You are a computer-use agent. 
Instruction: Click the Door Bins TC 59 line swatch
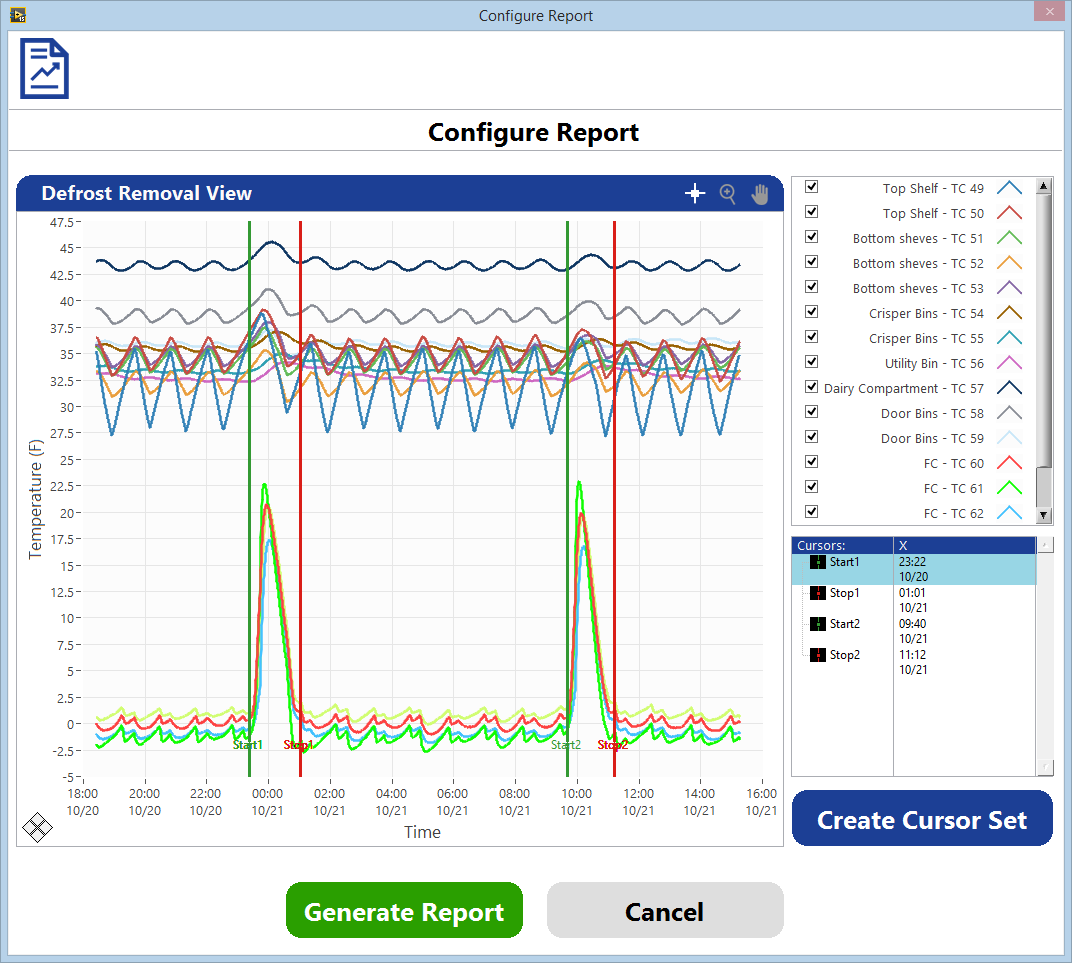(x=1009, y=438)
